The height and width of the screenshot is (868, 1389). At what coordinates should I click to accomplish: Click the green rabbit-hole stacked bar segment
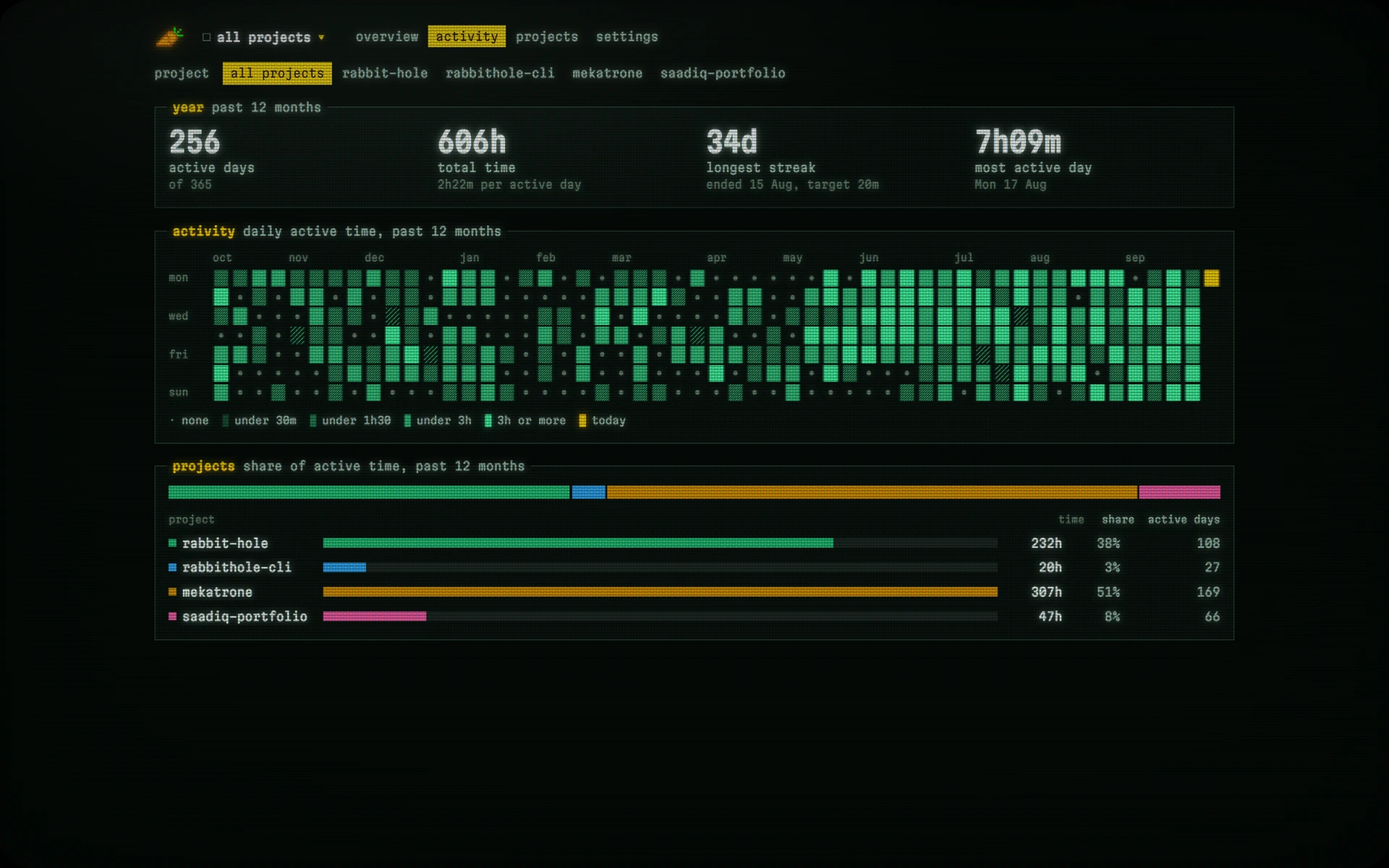coord(369,493)
